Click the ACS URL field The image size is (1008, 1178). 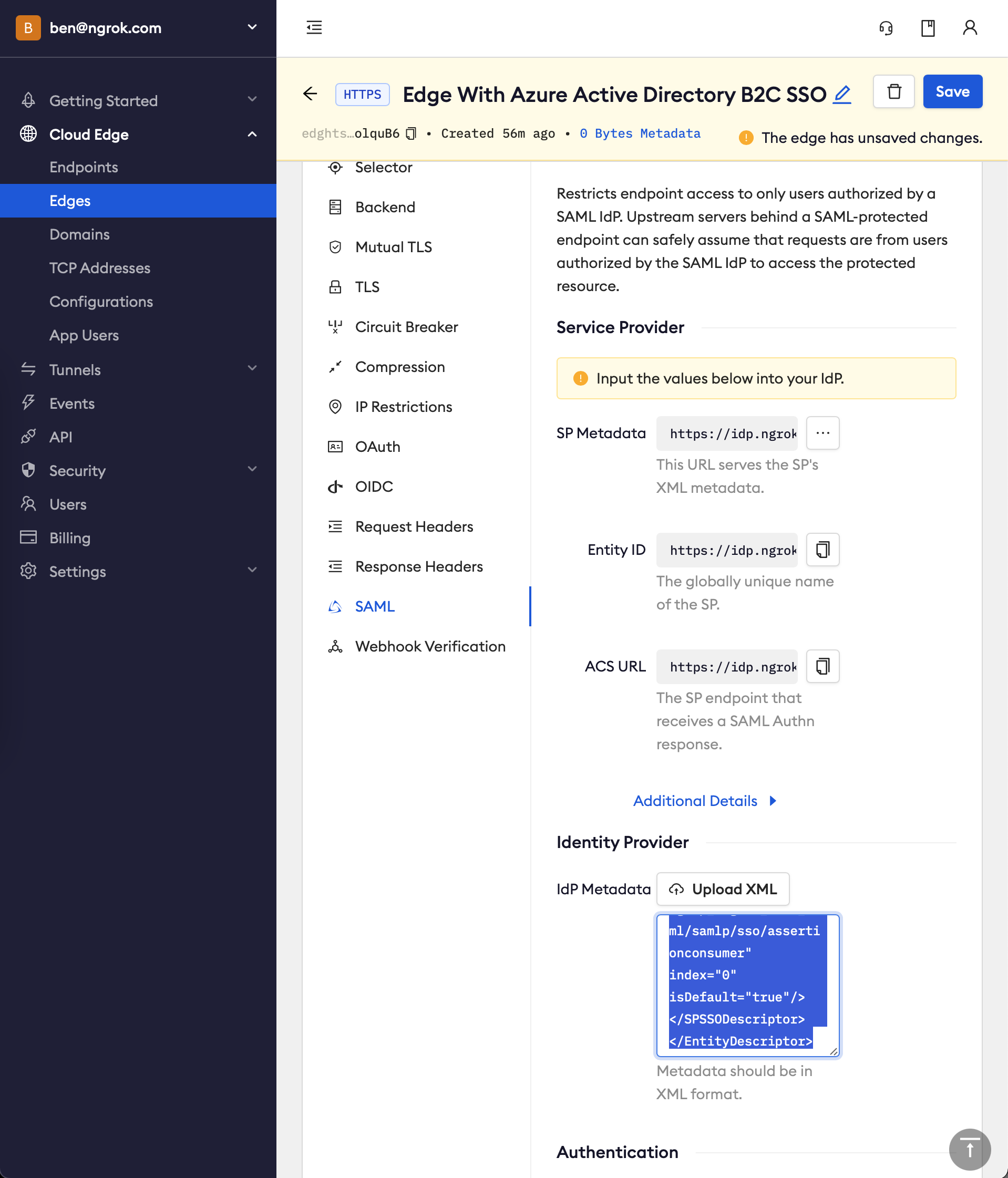click(727, 666)
